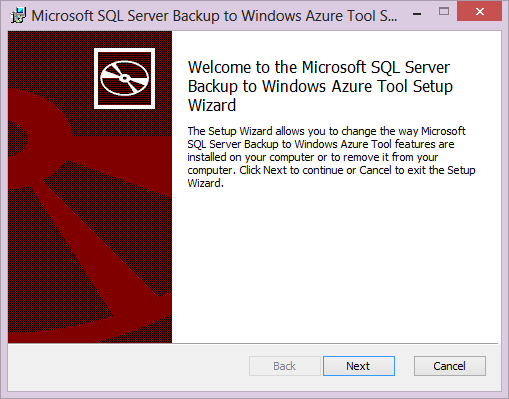This screenshot has width=509, height=399.
Task: Click the final "Wizard." word of the description
Action: 205,183
